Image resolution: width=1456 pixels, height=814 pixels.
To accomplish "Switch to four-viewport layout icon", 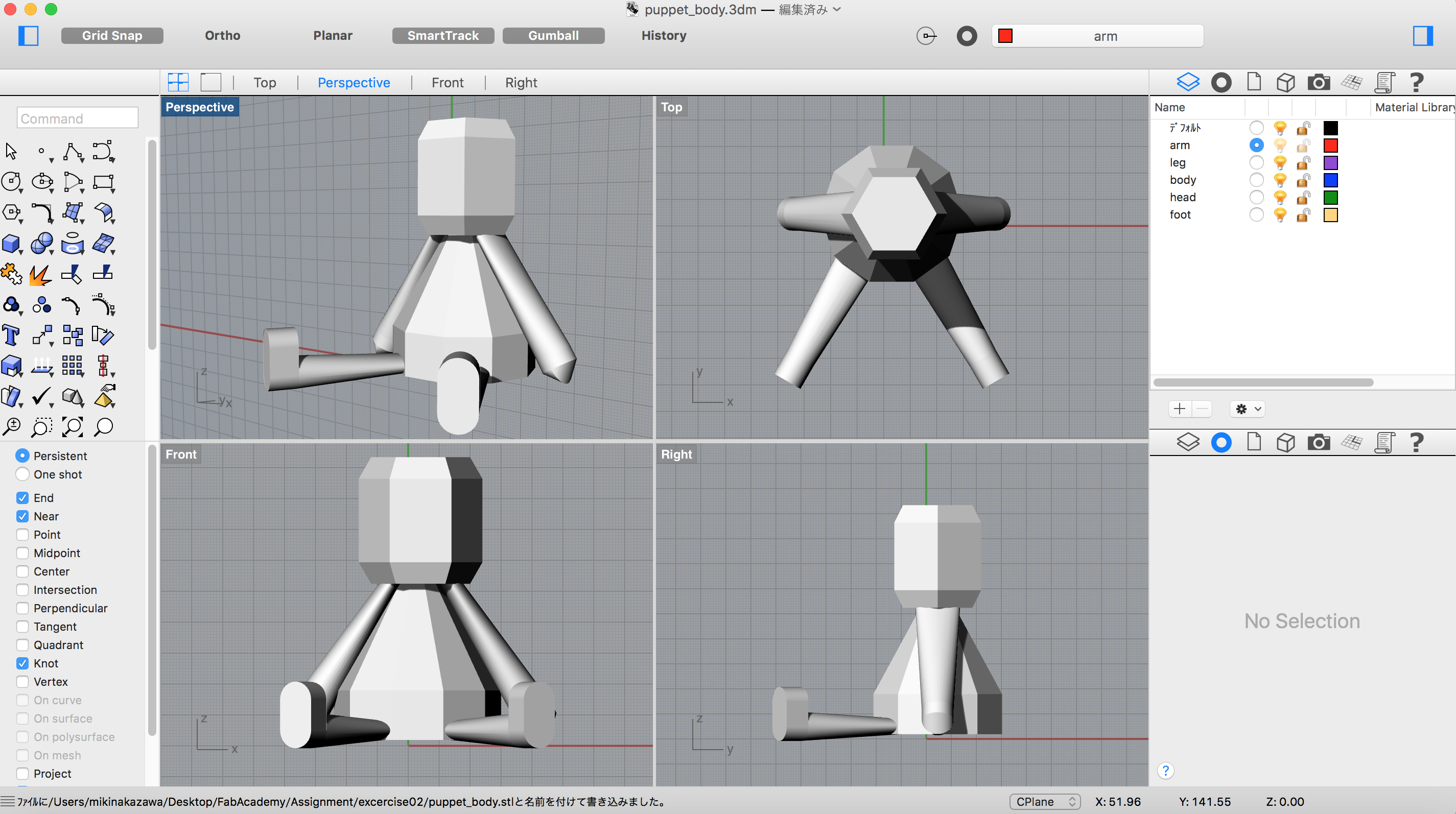I will click(178, 83).
